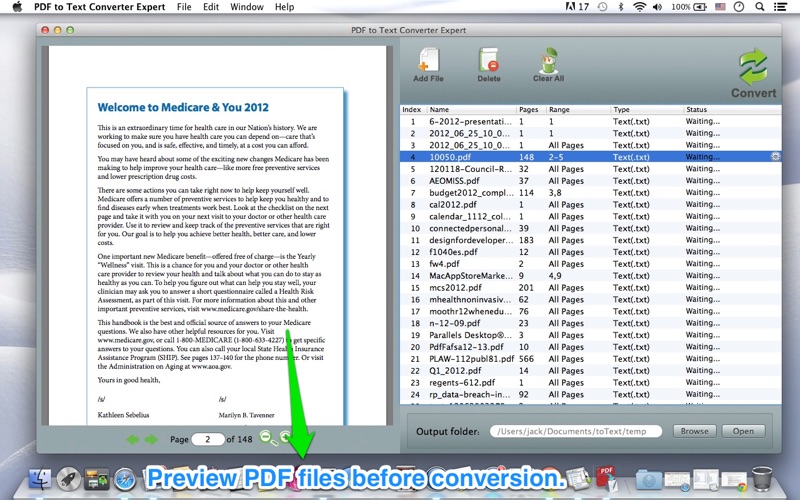The height and width of the screenshot is (500, 800).
Task: Click the output folder path field
Action: pyautogui.click(x=577, y=431)
